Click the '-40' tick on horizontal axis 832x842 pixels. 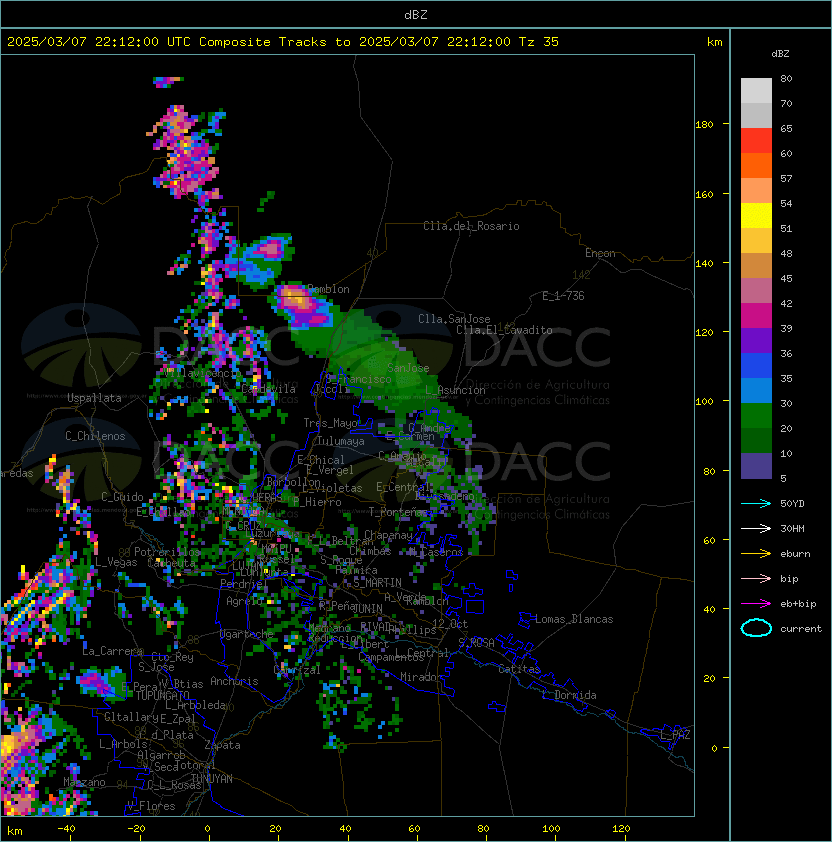(66, 829)
